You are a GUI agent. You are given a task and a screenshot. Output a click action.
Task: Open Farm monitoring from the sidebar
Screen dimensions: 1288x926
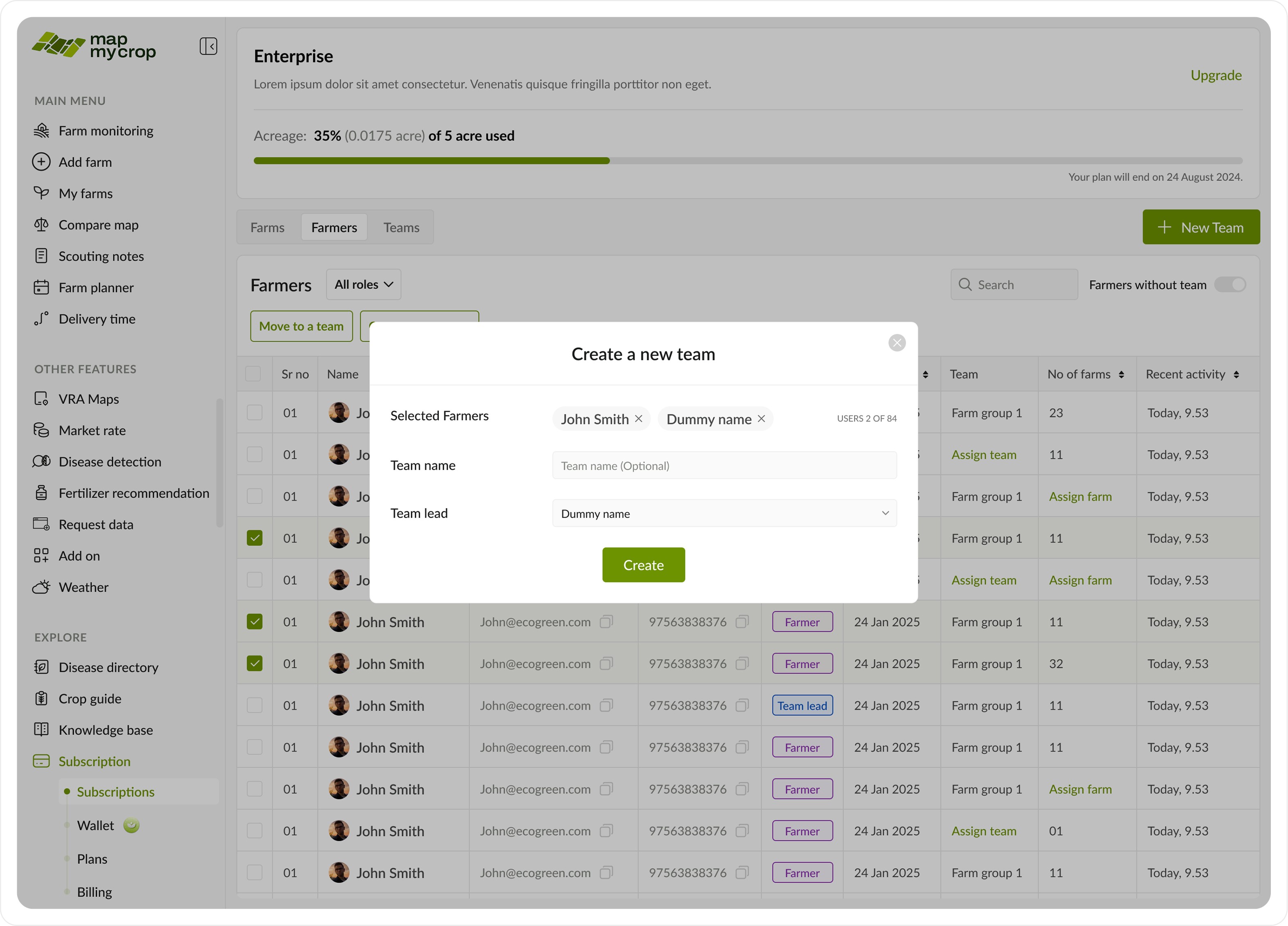(x=106, y=131)
